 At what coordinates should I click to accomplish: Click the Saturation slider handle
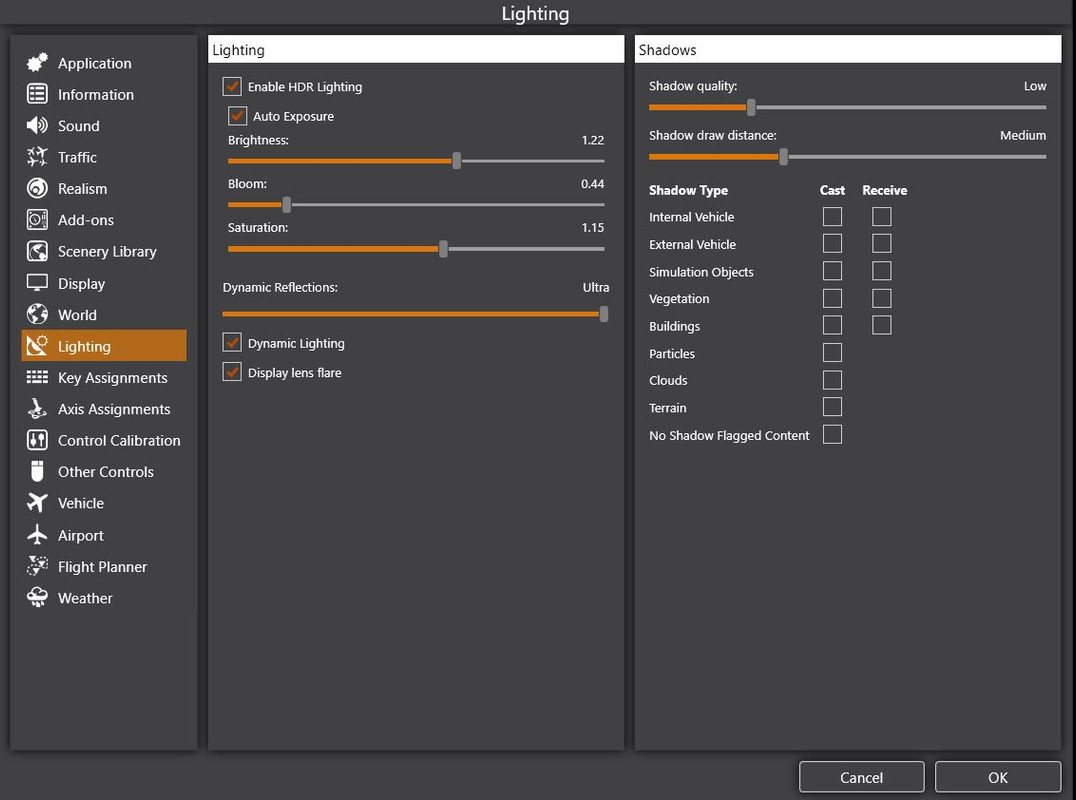[443, 248]
